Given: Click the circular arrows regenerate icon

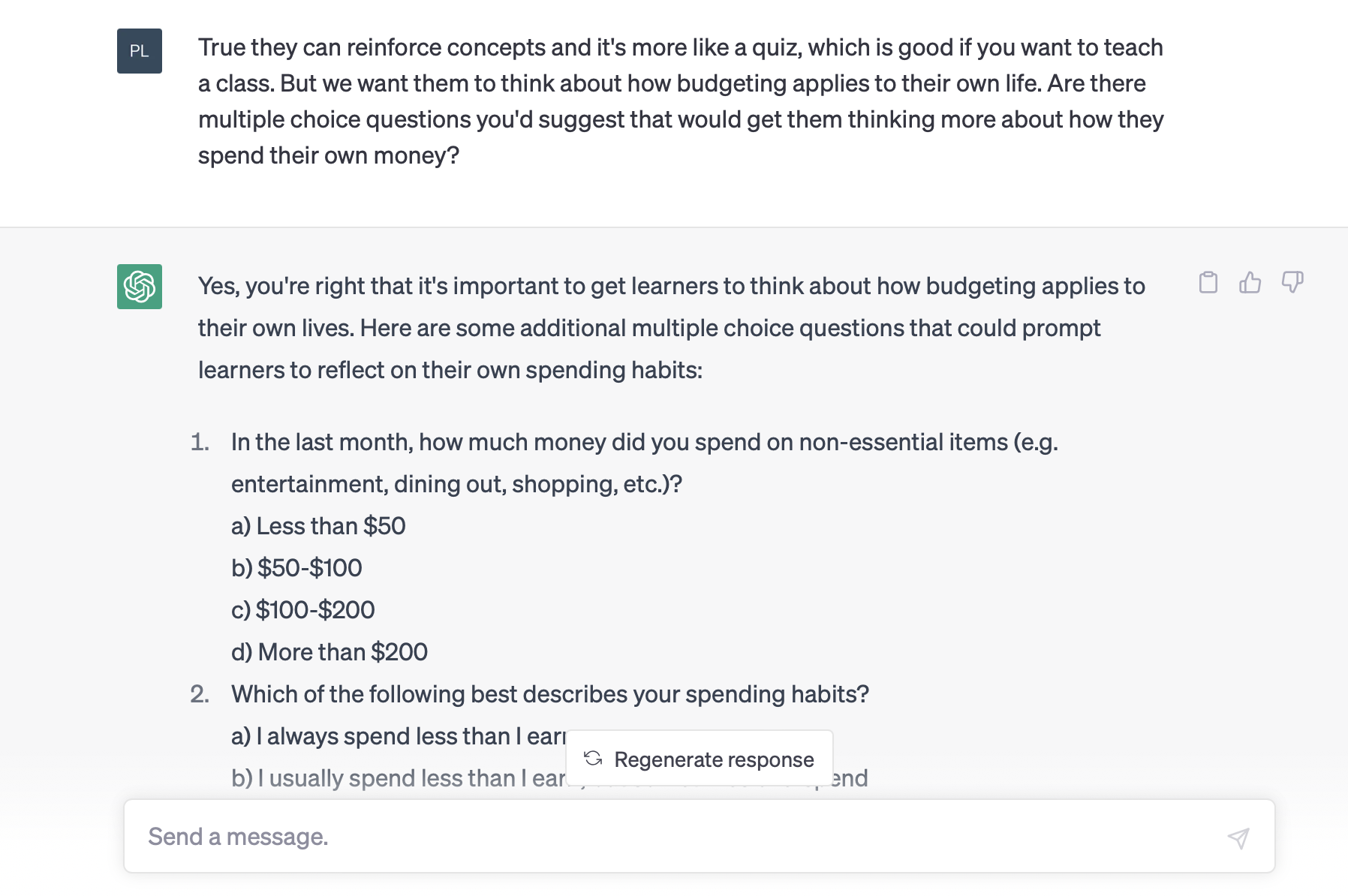Looking at the screenshot, I should (x=593, y=759).
